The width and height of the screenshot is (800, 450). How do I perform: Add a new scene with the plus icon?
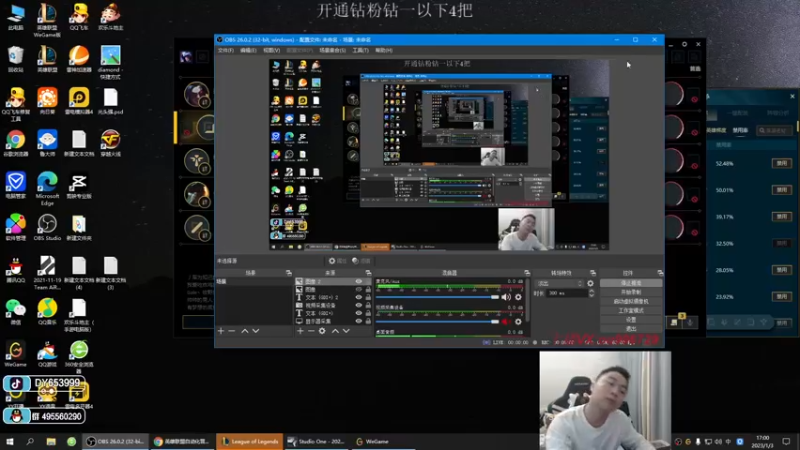(221, 331)
